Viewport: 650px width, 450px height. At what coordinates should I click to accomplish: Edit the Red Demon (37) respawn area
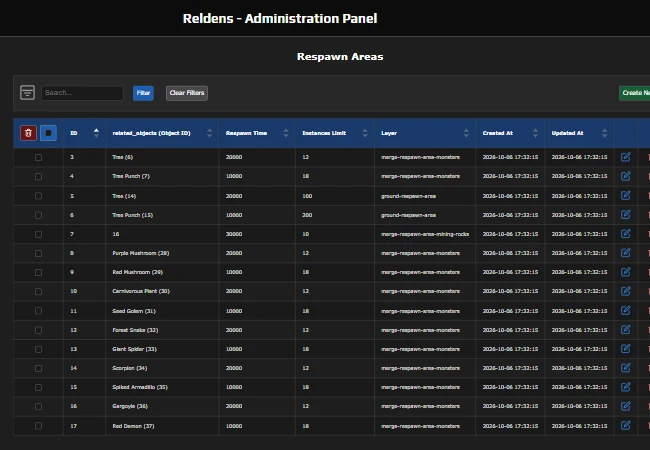click(626, 426)
